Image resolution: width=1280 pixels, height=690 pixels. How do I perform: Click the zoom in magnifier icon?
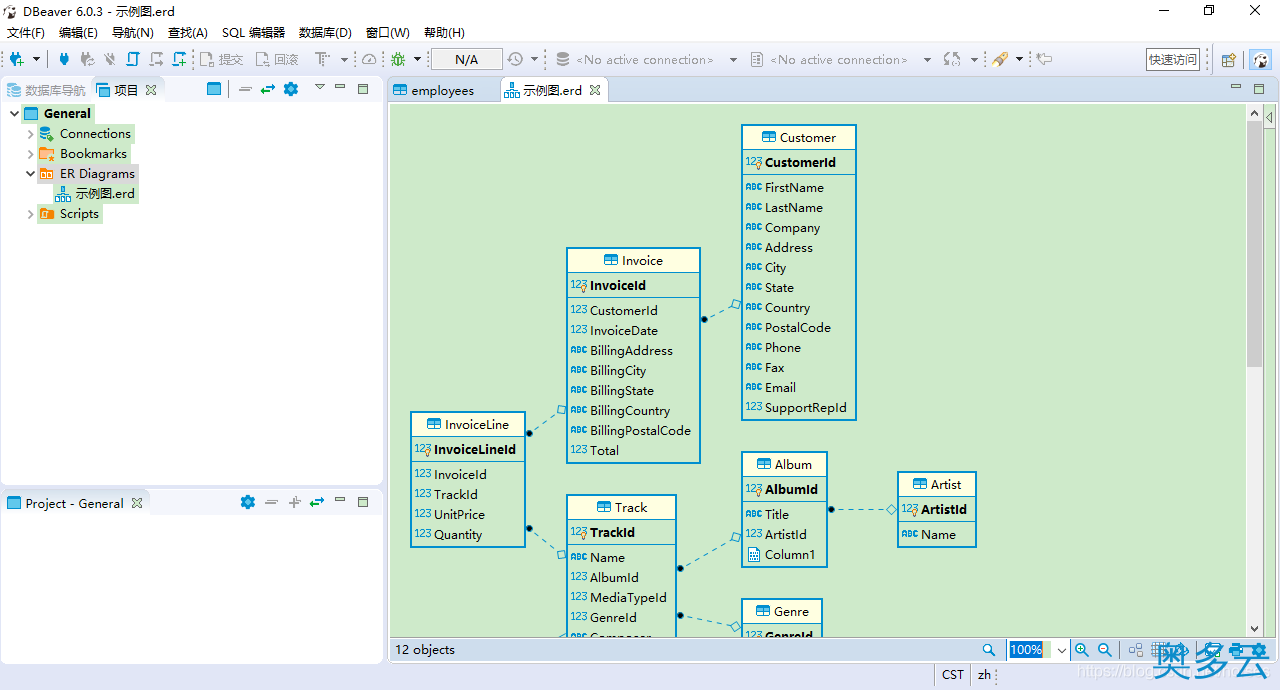(x=1082, y=650)
